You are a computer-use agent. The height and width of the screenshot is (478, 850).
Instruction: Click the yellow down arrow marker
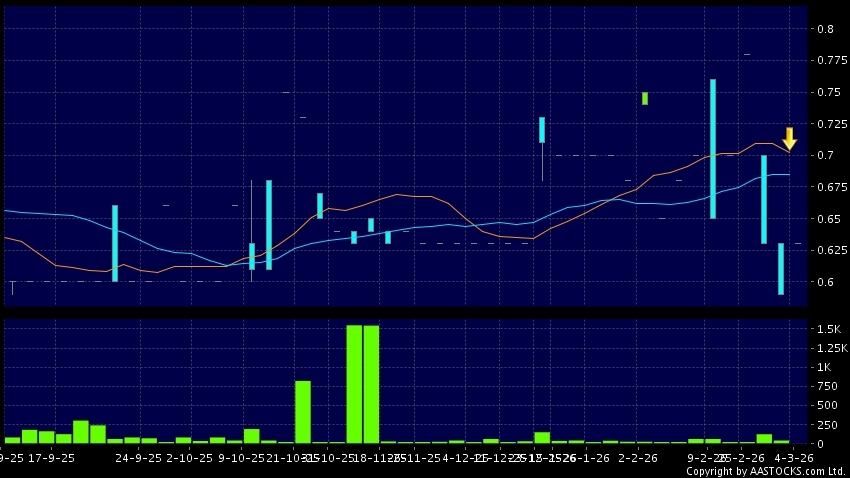pyautogui.click(x=789, y=138)
